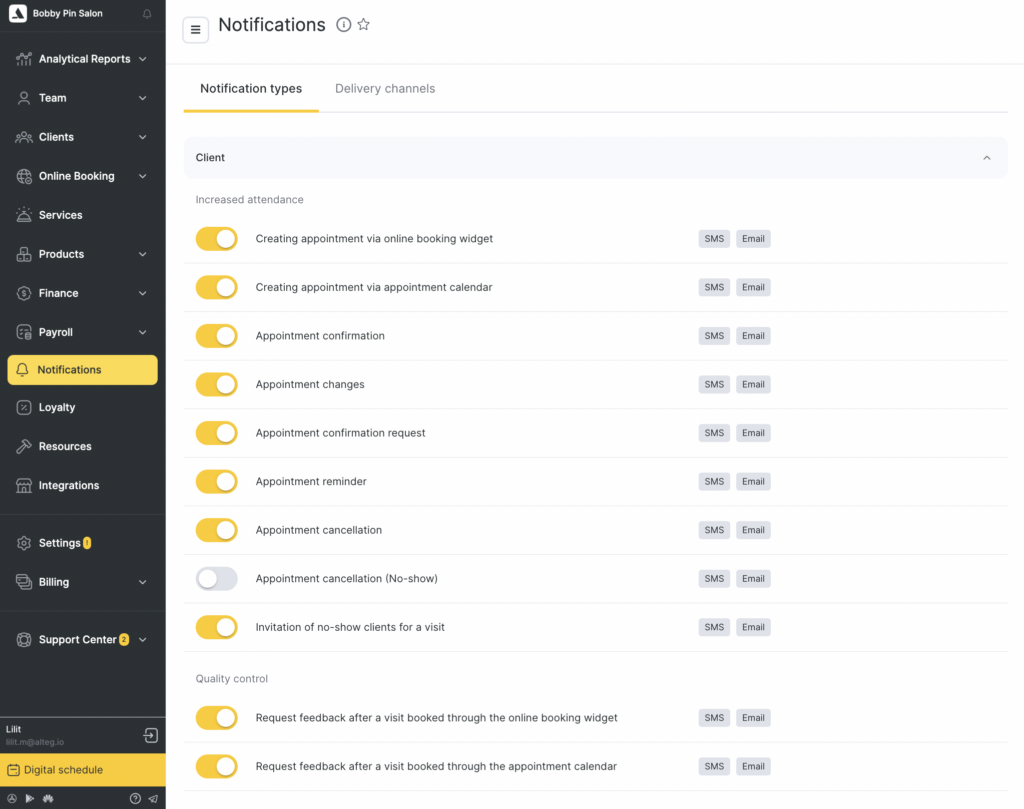
Task: Star the Notifications page as favorite
Action: click(x=364, y=25)
